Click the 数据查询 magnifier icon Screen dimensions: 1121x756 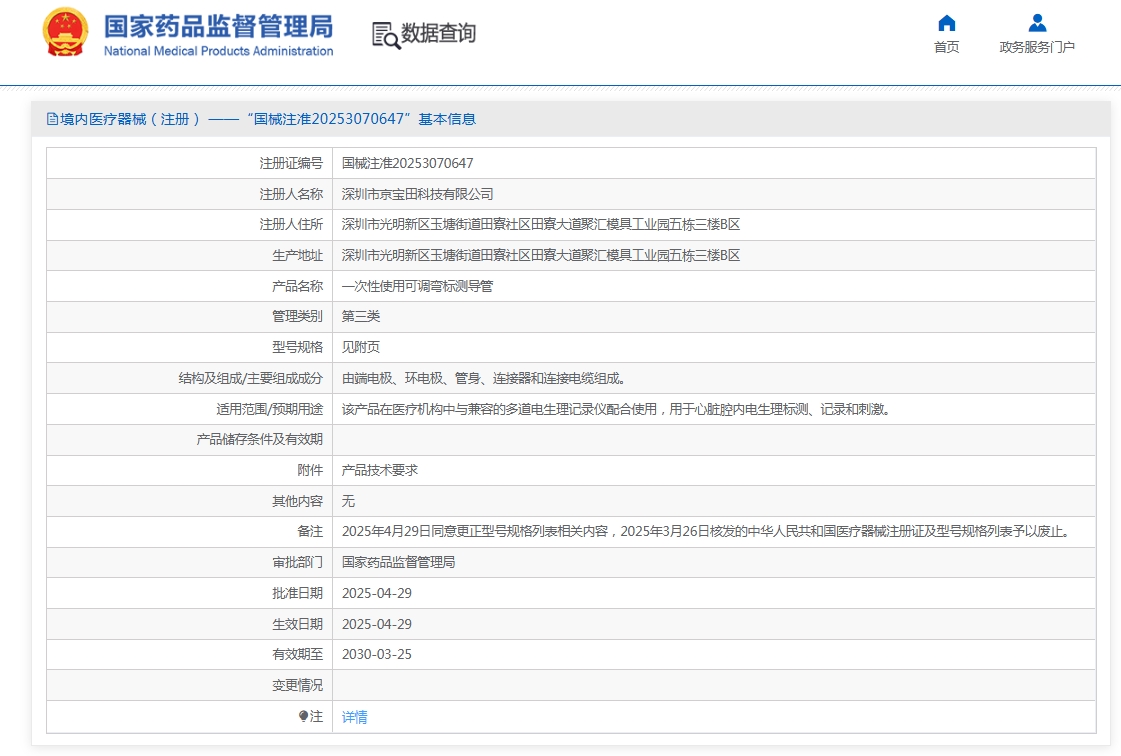(x=385, y=35)
